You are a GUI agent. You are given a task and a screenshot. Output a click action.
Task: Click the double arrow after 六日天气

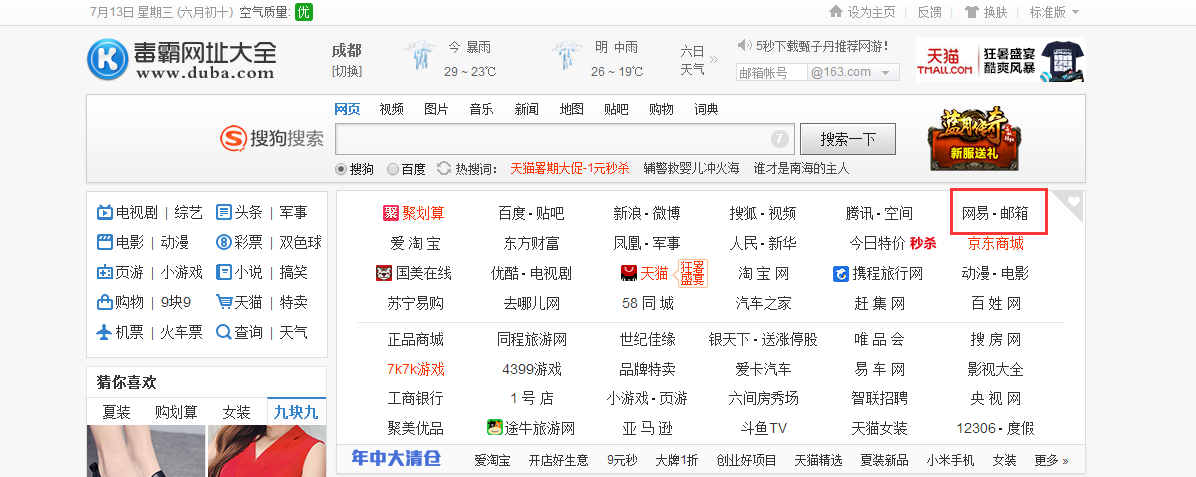coord(714,59)
